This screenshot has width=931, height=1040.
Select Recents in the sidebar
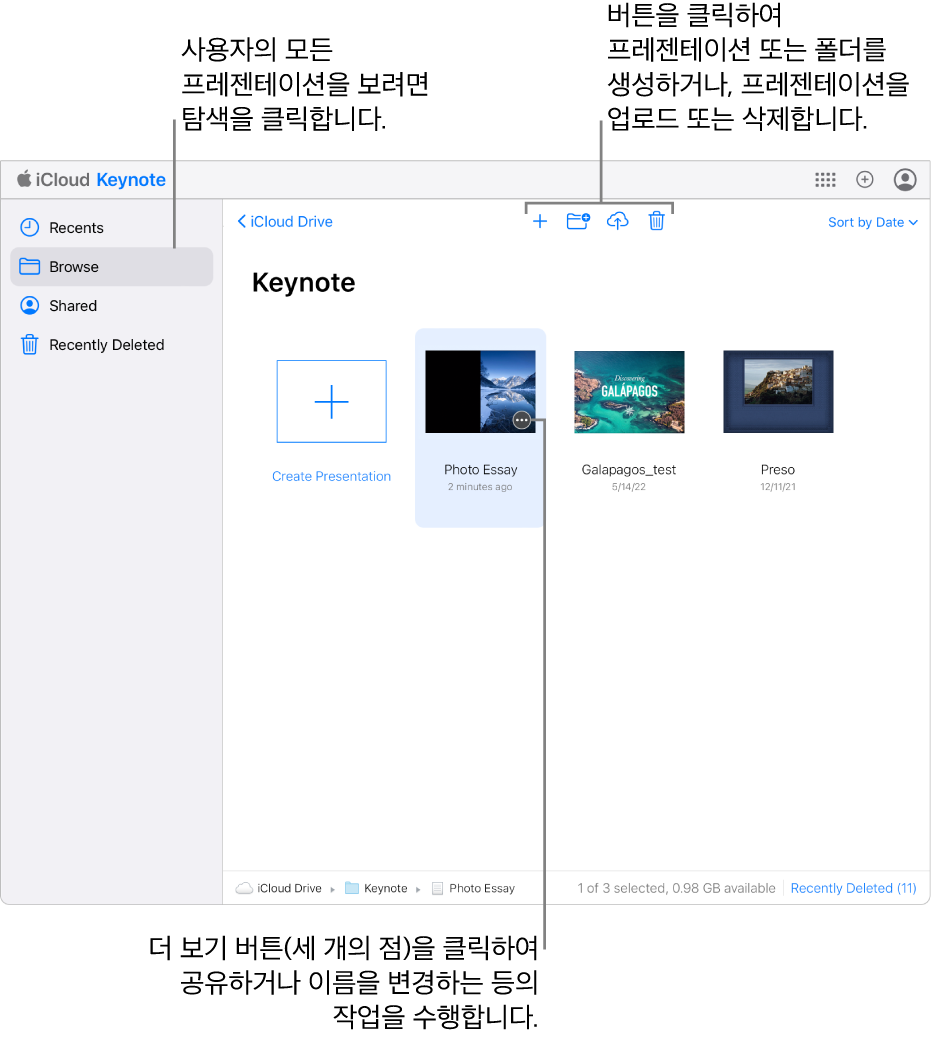pyautogui.click(x=111, y=228)
